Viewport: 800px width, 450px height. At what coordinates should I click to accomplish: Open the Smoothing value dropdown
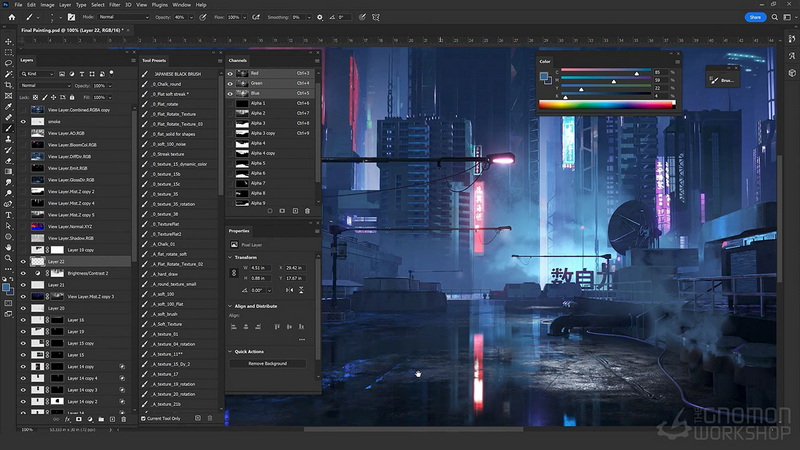click(309, 17)
